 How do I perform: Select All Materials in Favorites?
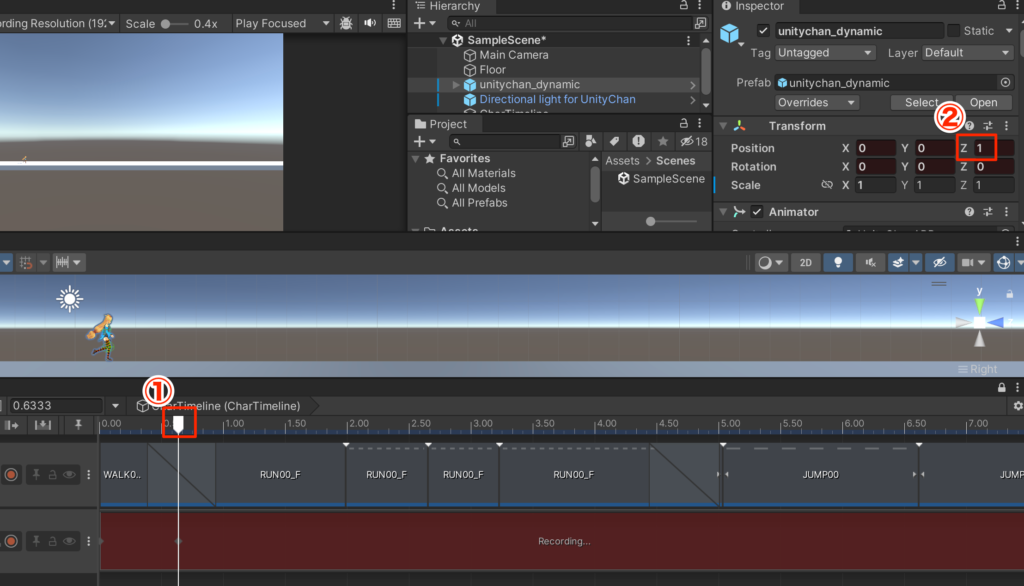click(483, 174)
